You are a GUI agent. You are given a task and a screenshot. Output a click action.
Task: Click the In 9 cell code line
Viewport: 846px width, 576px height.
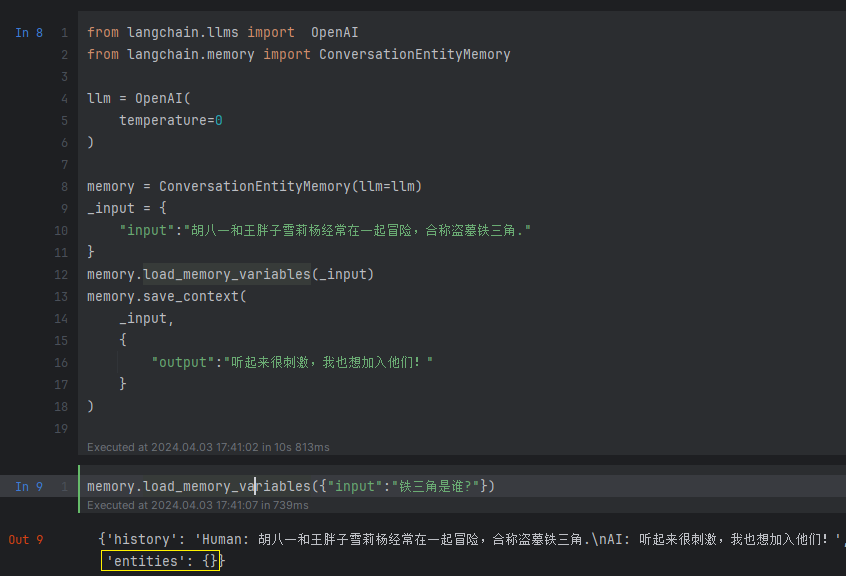(291, 486)
